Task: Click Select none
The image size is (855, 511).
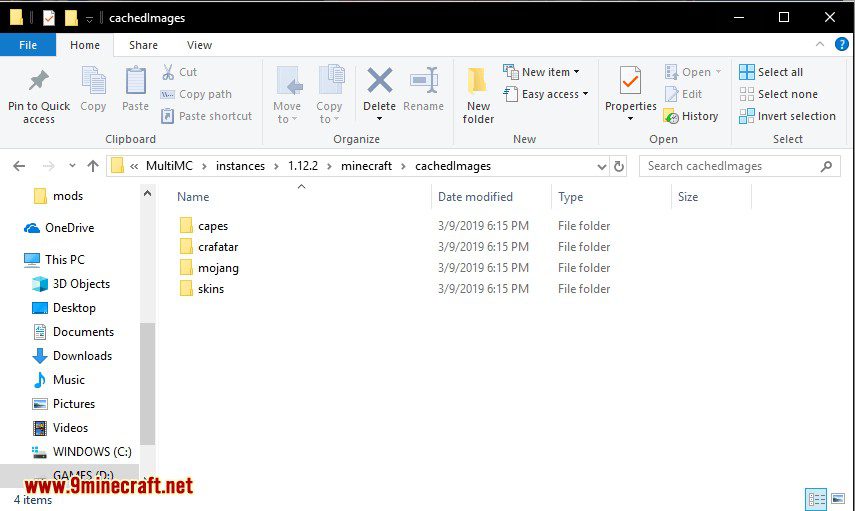Action: [x=778, y=94]
